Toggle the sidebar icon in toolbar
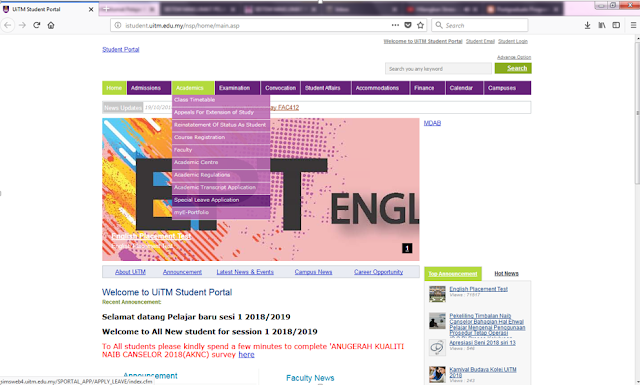The width and height of the screenshot is (640, 385). [616, 25]
